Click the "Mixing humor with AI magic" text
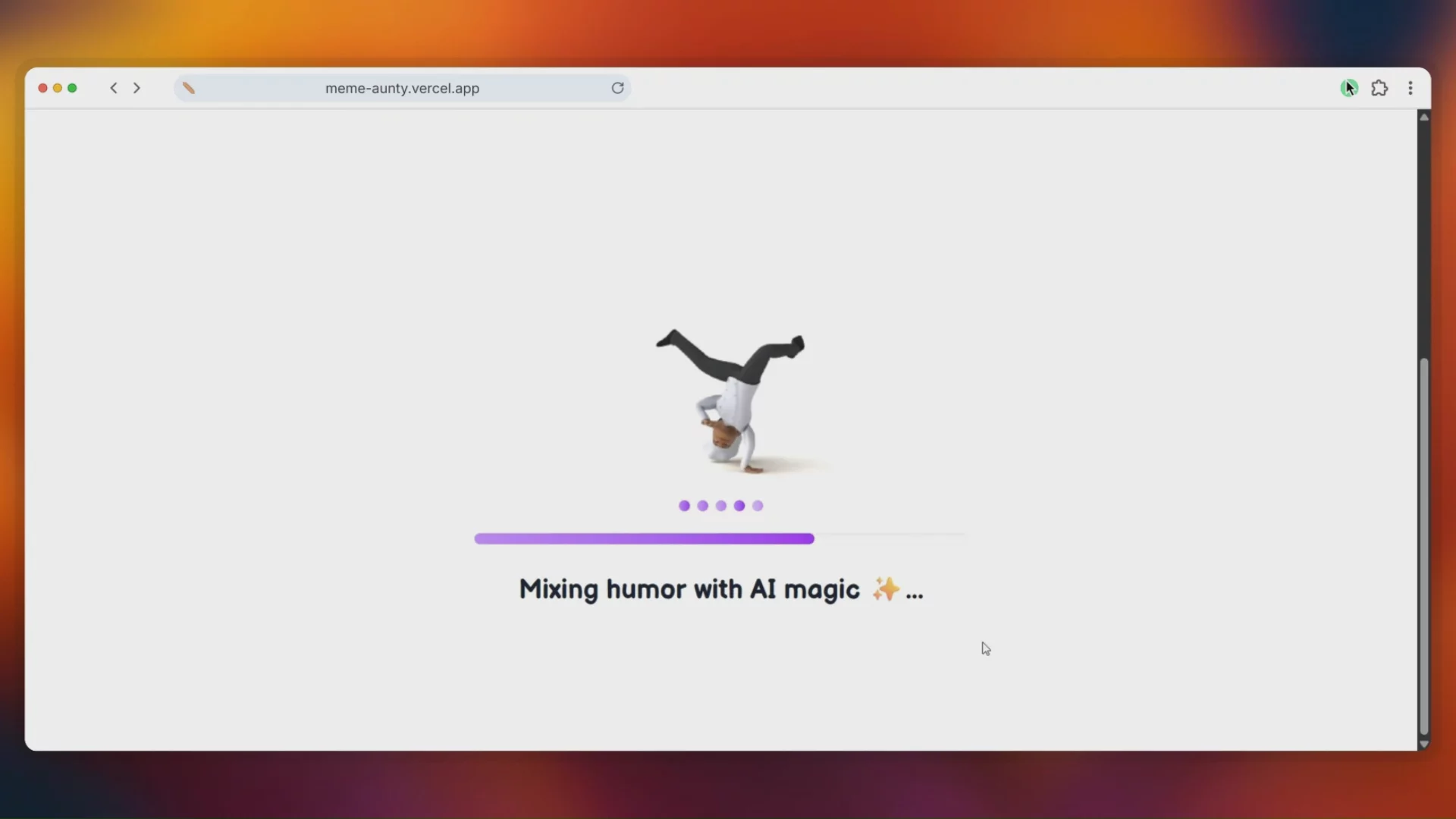1456x819 pixels. (689, 589)
